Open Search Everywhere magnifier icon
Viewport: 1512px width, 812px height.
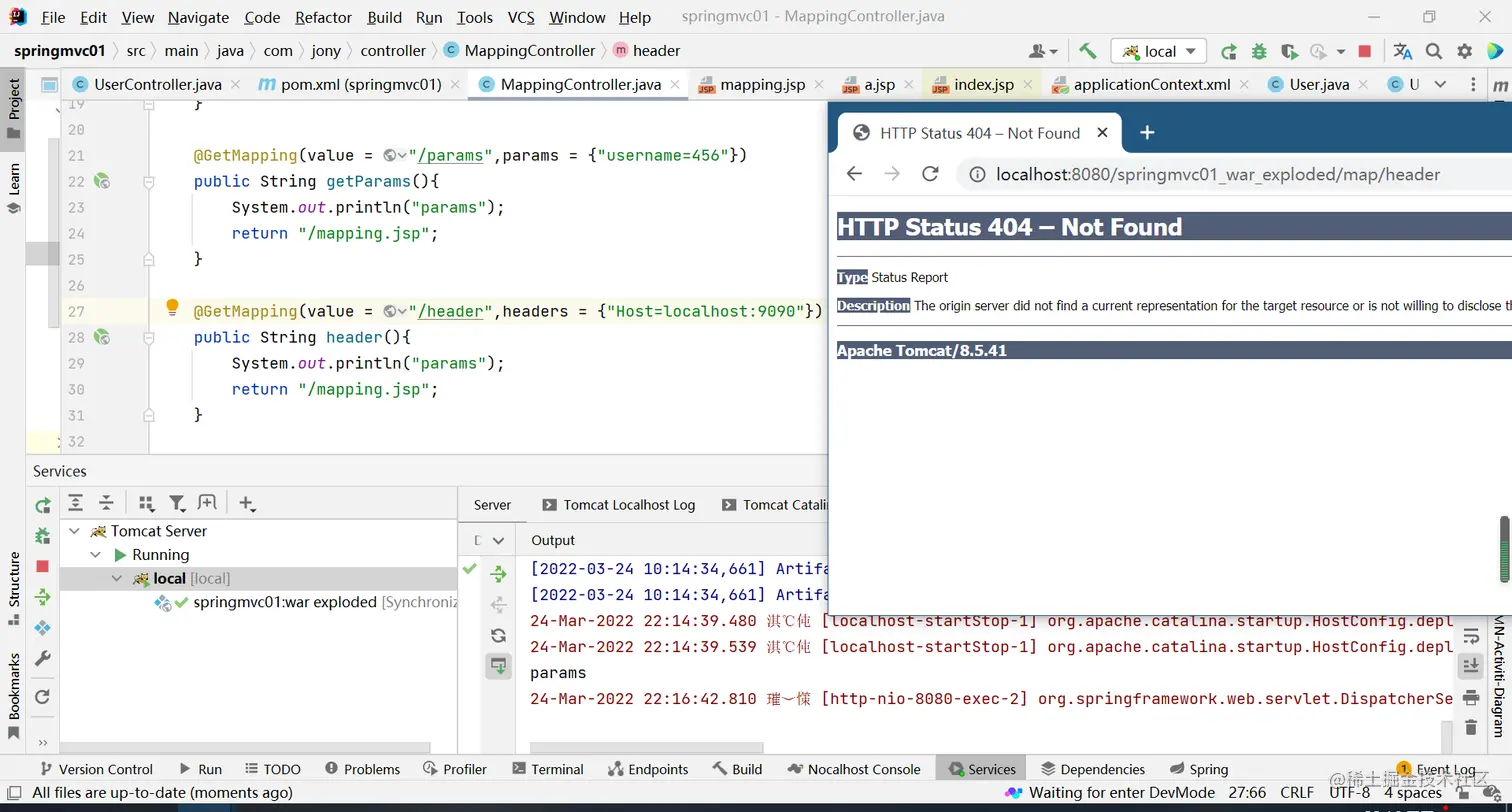coord(1434,51)
